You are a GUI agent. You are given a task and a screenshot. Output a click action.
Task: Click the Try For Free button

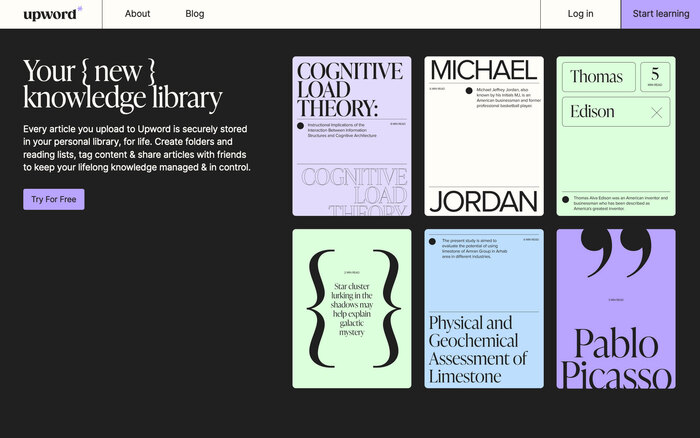tap(54, 199)
